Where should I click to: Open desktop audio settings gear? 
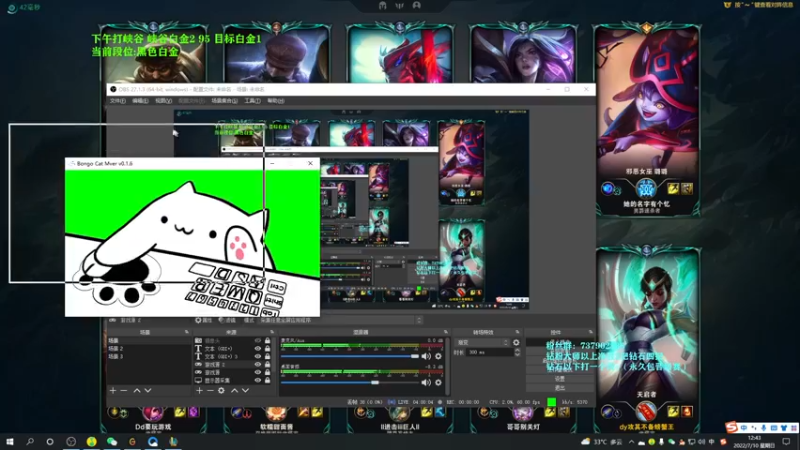[438, 382]
